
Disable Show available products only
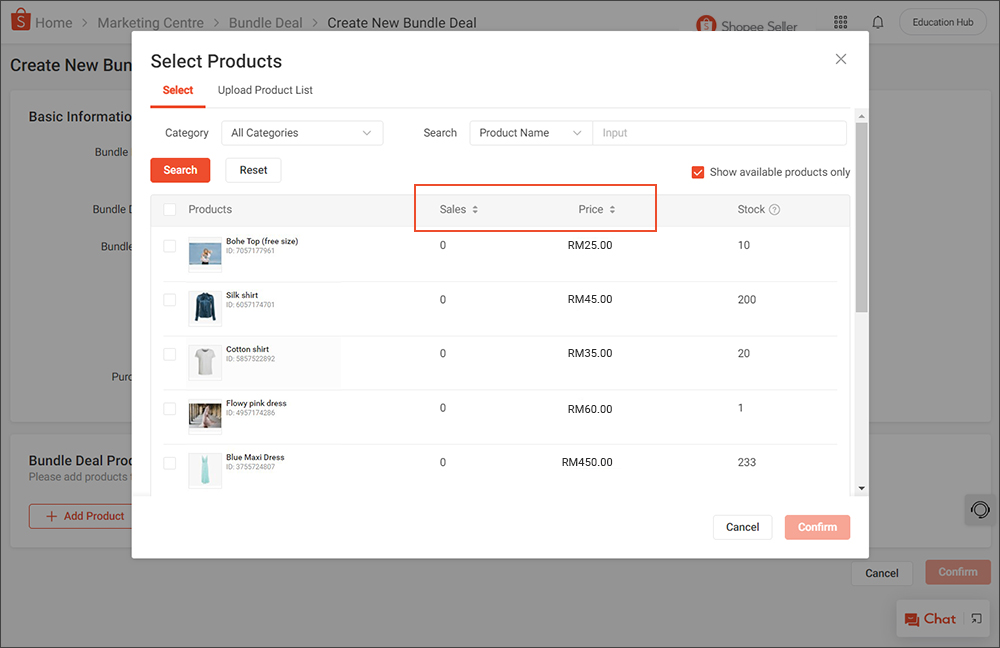tap(697, 172)
